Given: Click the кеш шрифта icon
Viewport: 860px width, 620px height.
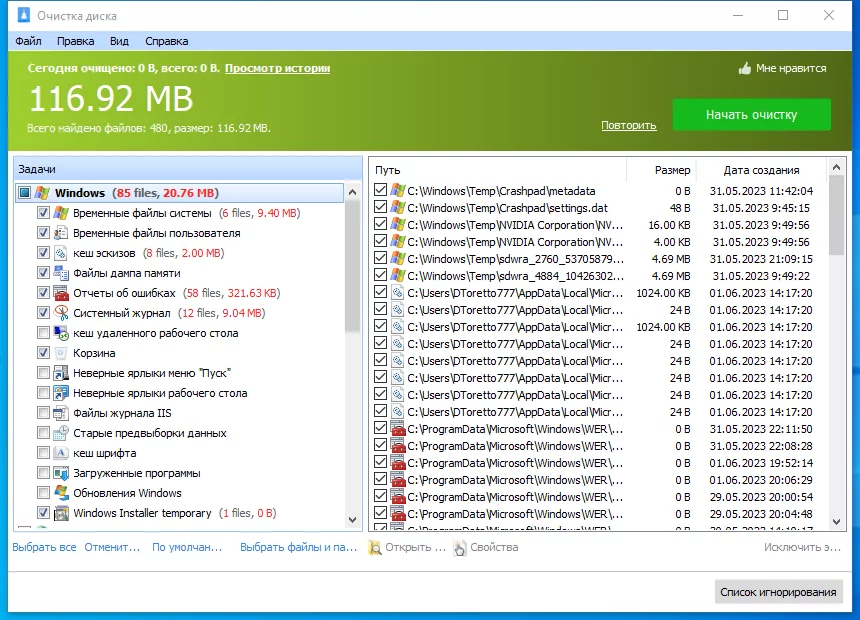Looking at the screenshot, I should click(61, 453).
